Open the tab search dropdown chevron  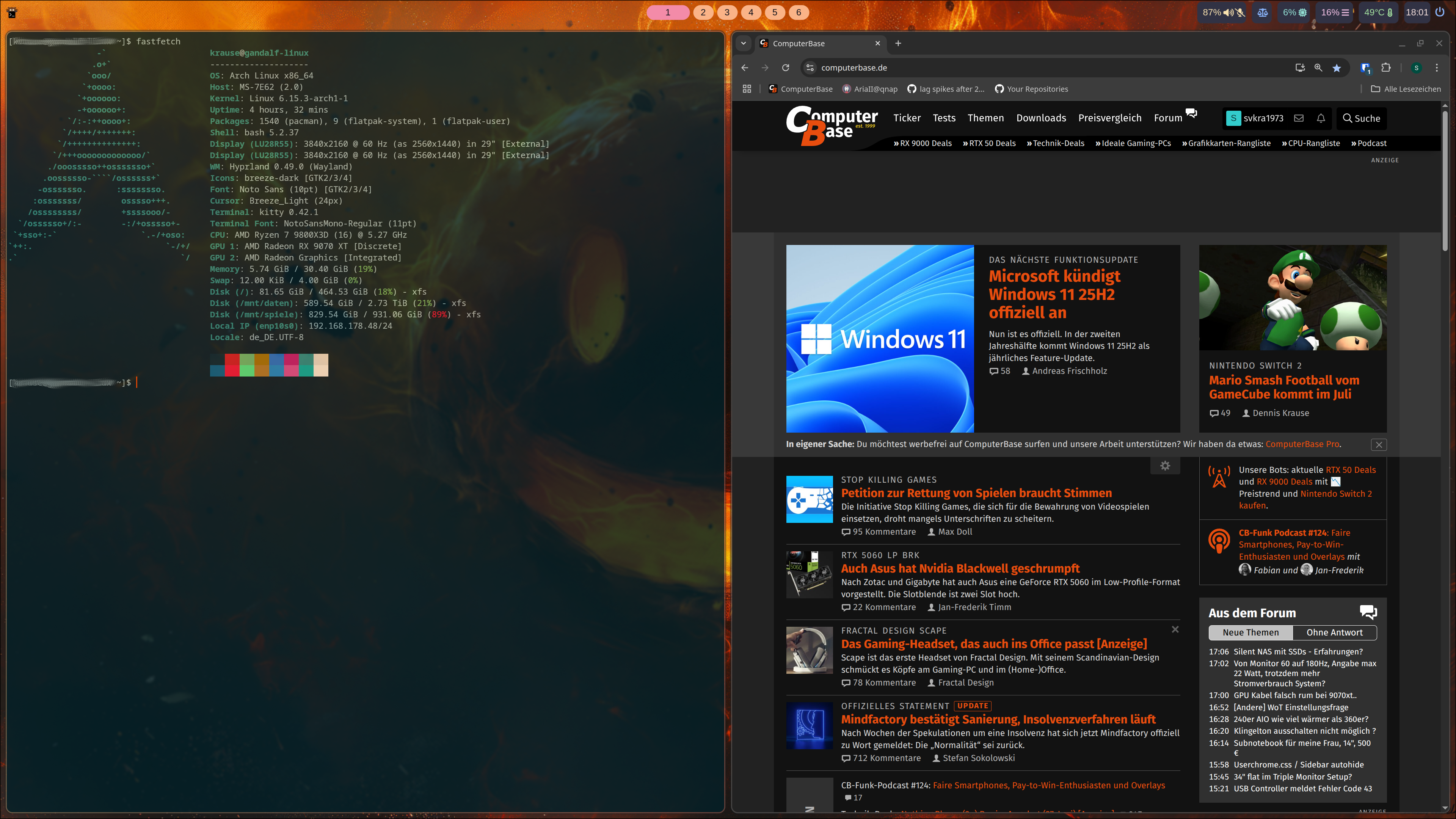pyautogui.click(x=744, y=44)
